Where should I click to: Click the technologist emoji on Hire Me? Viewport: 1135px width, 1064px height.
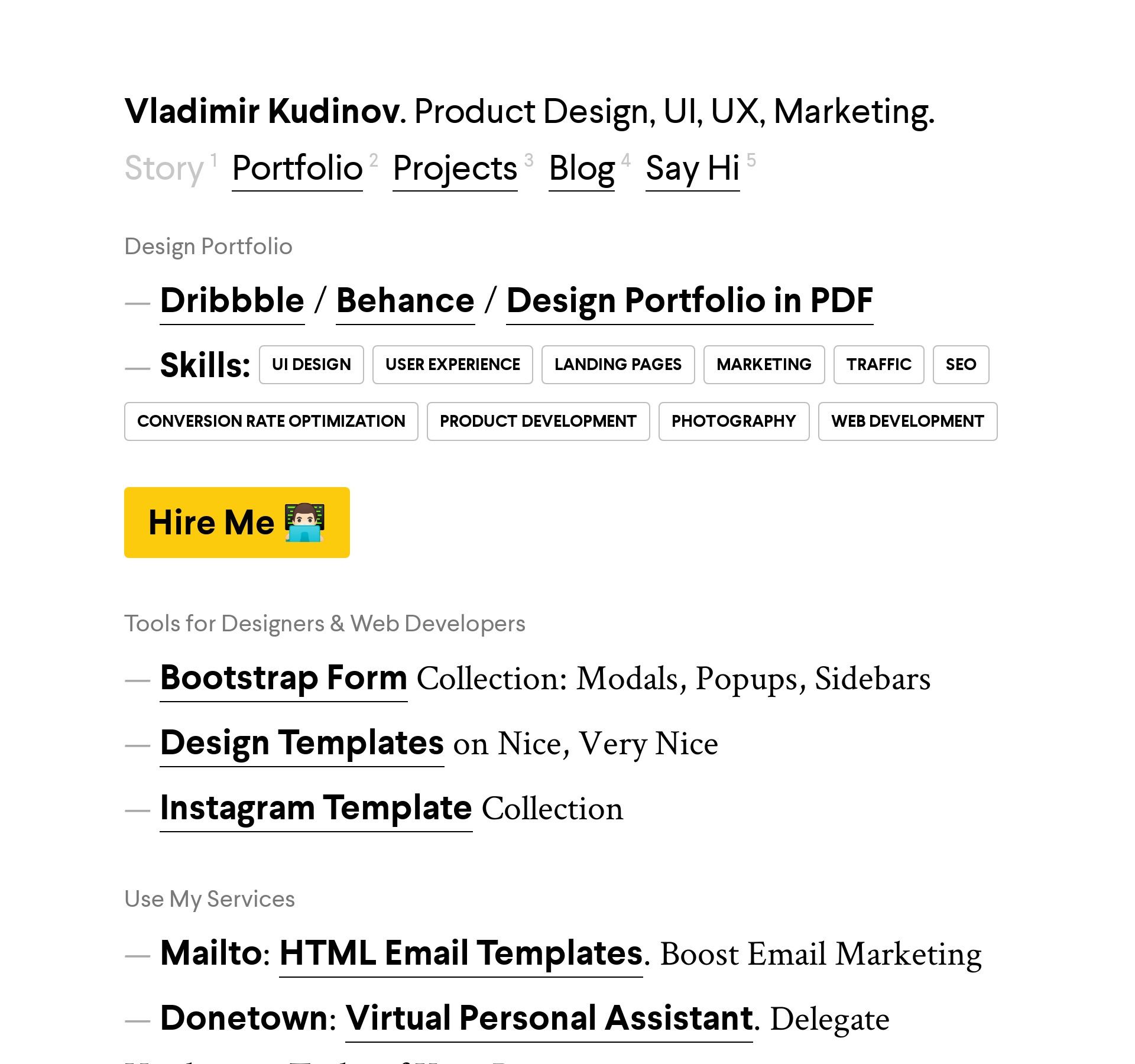tap(304, 523)
